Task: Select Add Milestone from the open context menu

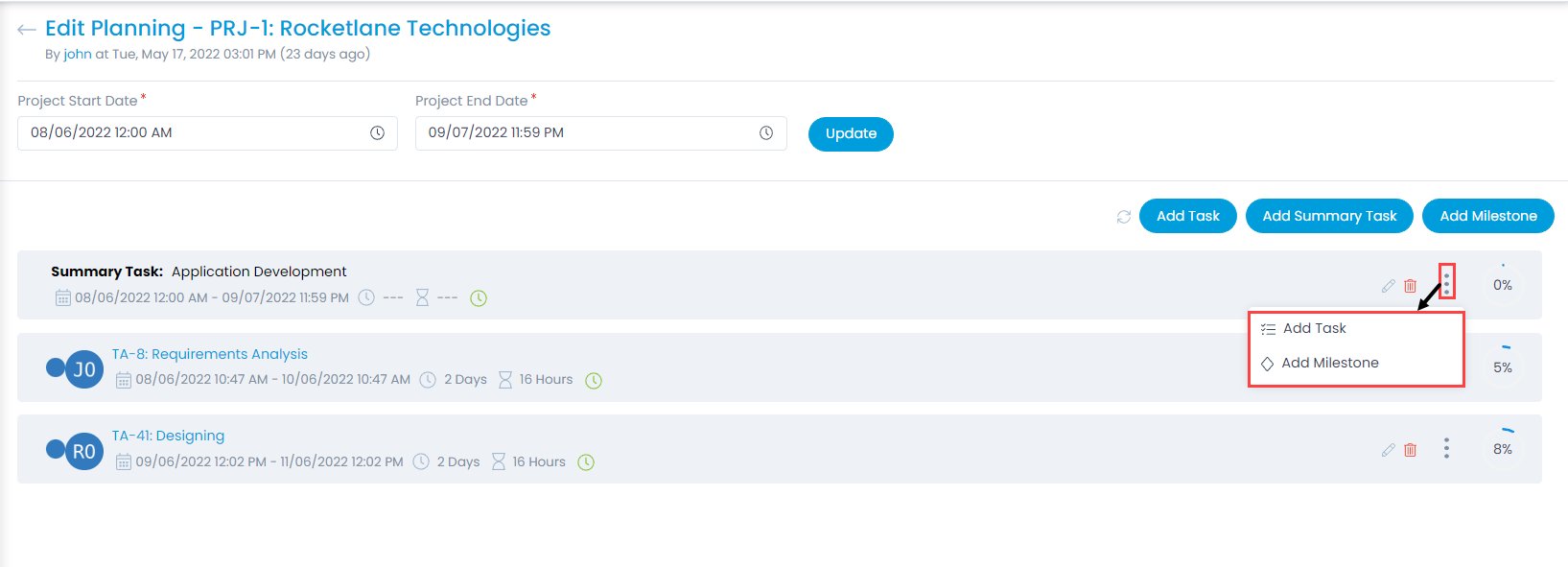Action: [x=1329, y=363]
